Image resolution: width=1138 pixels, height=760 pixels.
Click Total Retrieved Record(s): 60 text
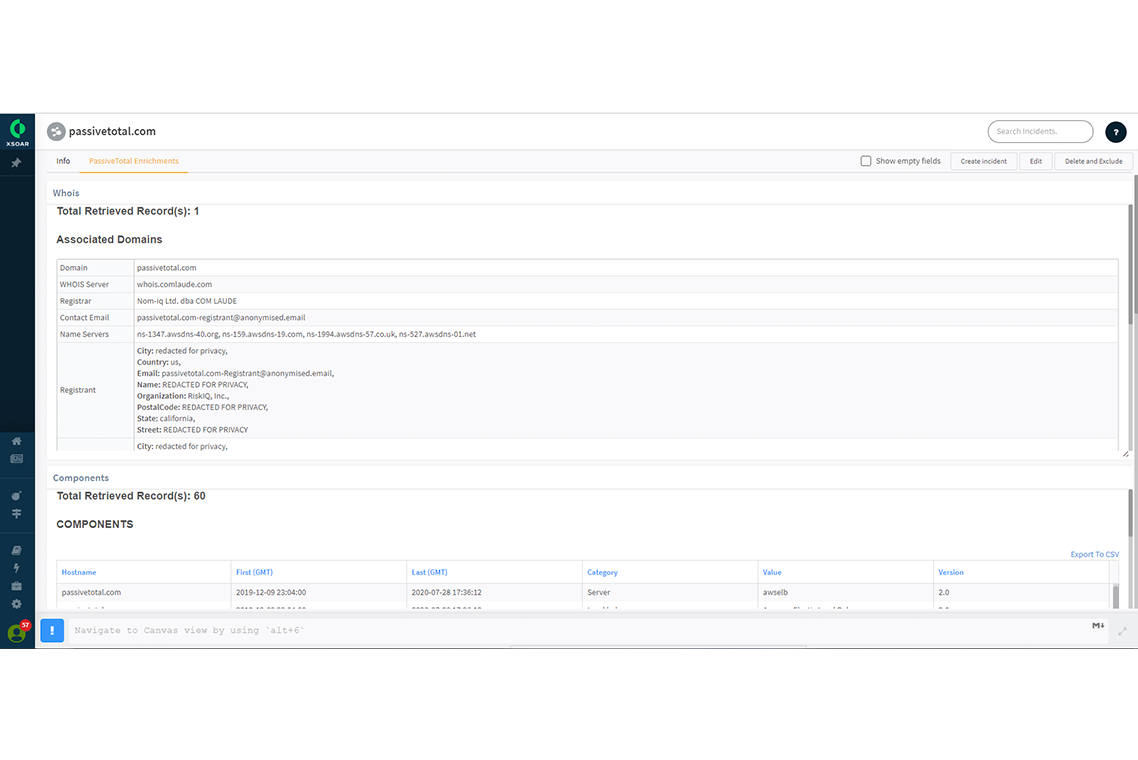pyautogui.click(x=131, y=496)
